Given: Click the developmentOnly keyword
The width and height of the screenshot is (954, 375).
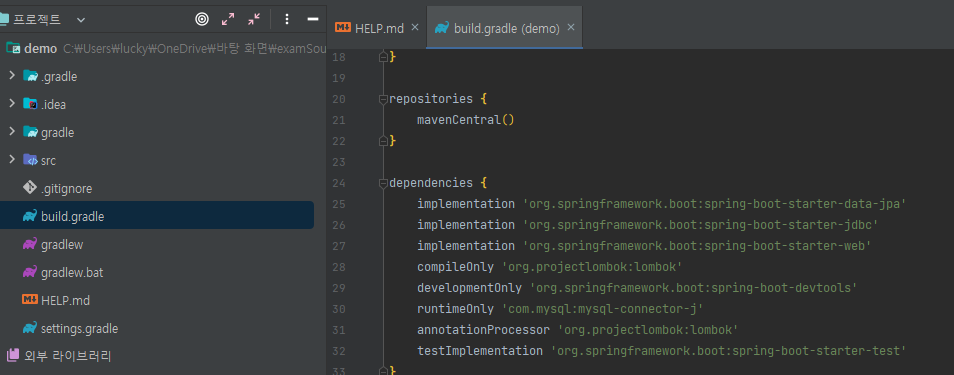Looking at the screenshot, I should [x=469, y=288].
